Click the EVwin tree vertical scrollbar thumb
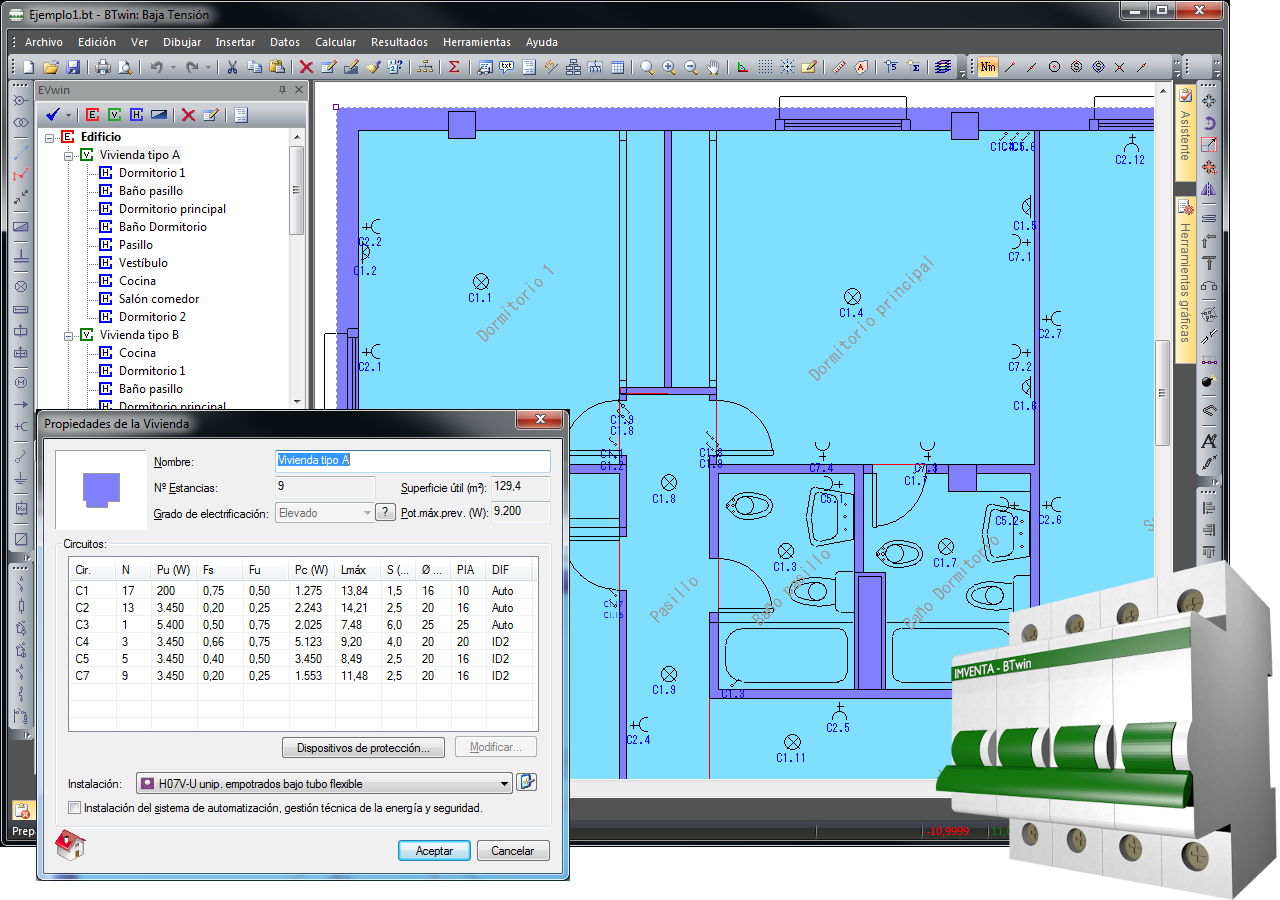 point(297,190)
